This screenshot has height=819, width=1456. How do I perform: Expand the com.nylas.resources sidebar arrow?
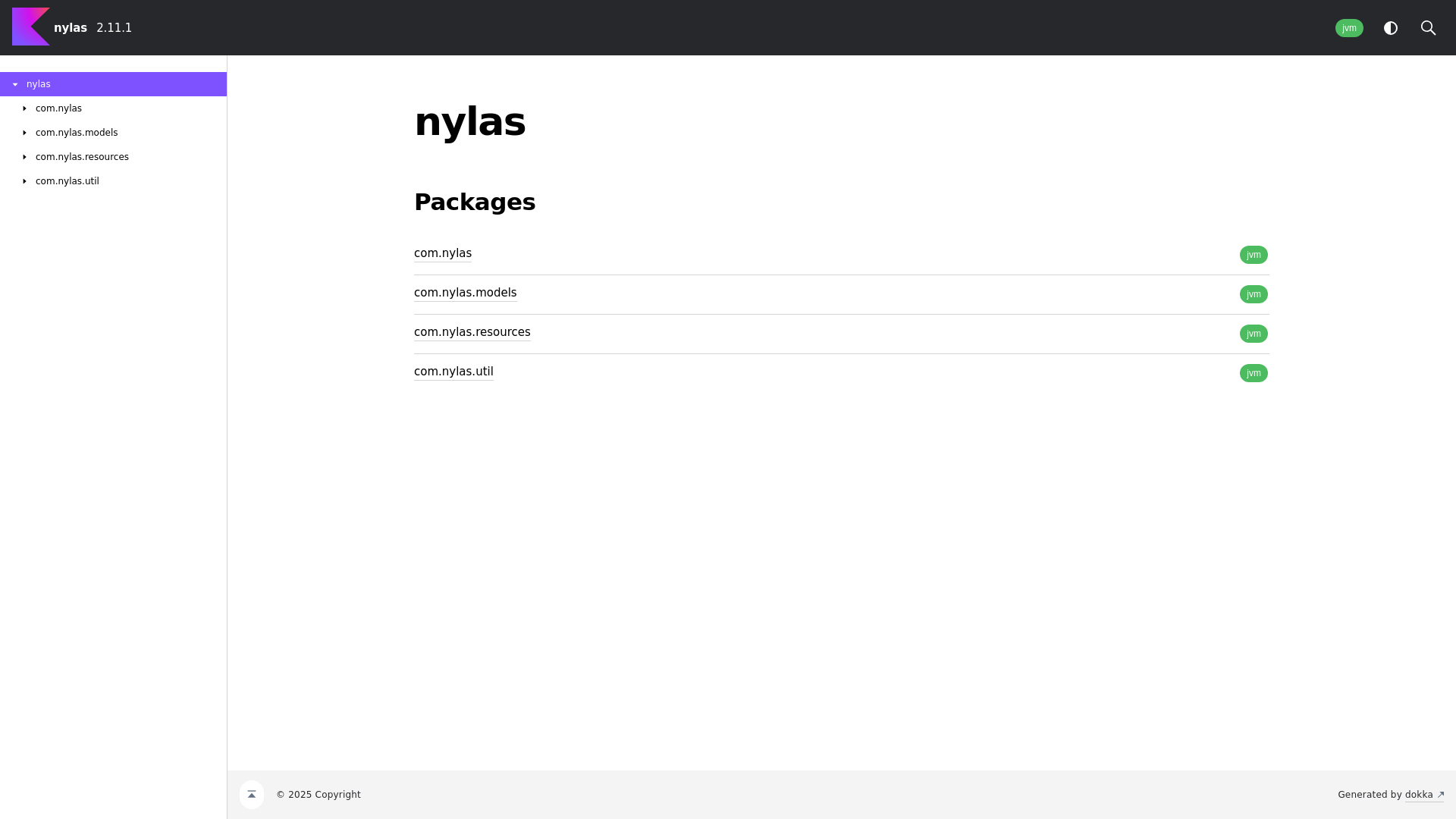25,157
